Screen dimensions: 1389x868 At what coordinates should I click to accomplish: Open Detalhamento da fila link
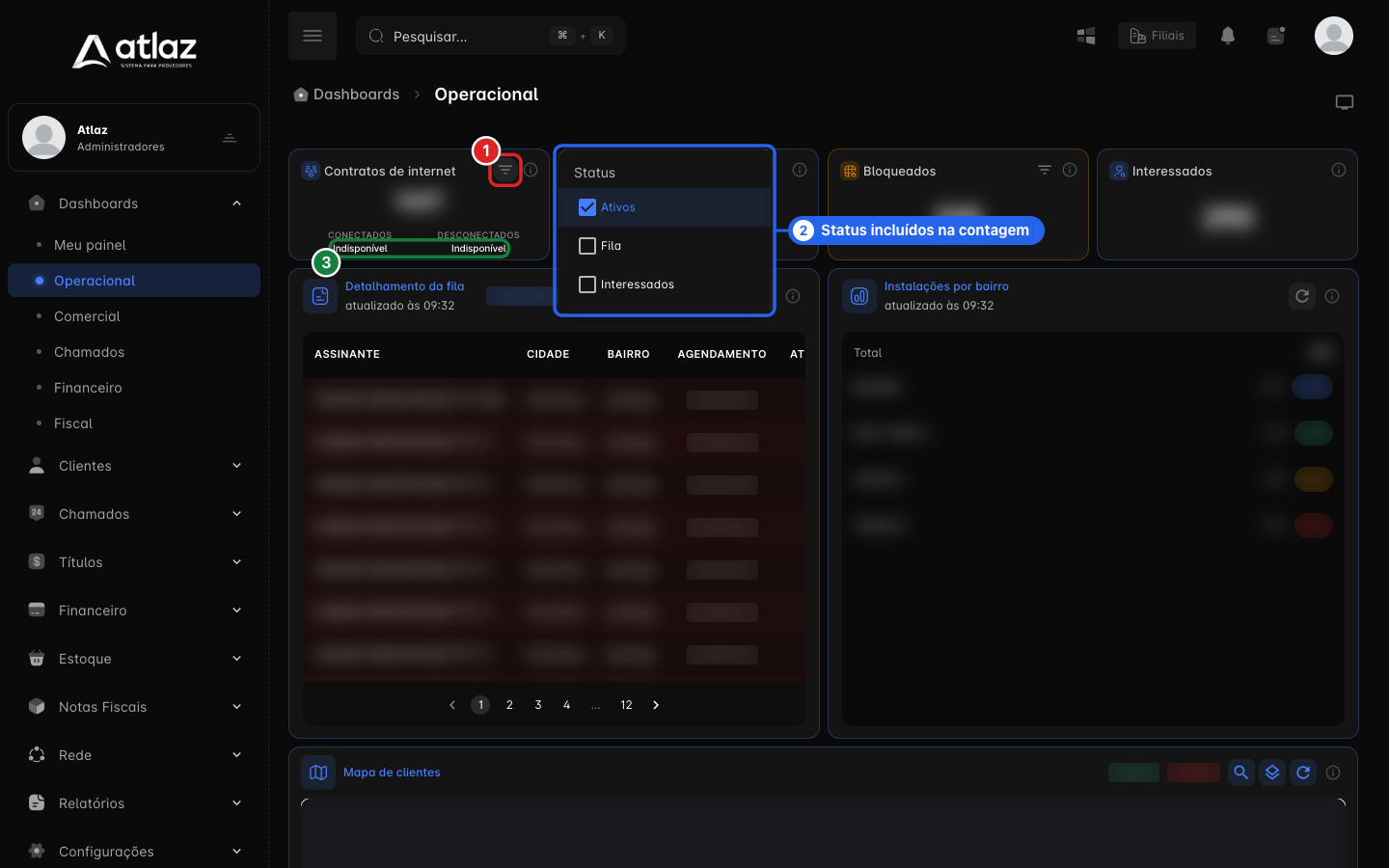click(x=404, y=286)
